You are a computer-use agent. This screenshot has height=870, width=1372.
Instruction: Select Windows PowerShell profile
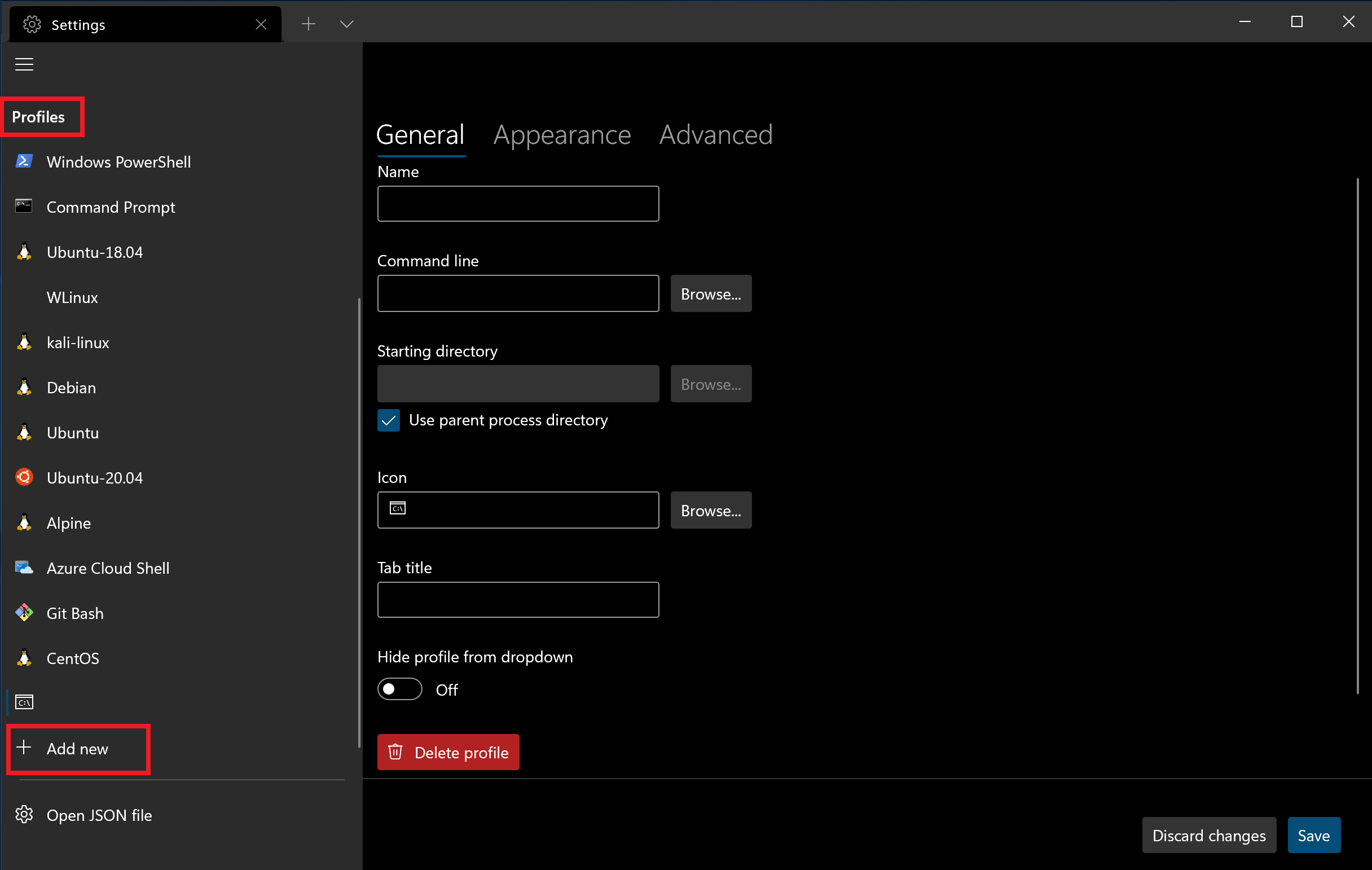[119, 161]
